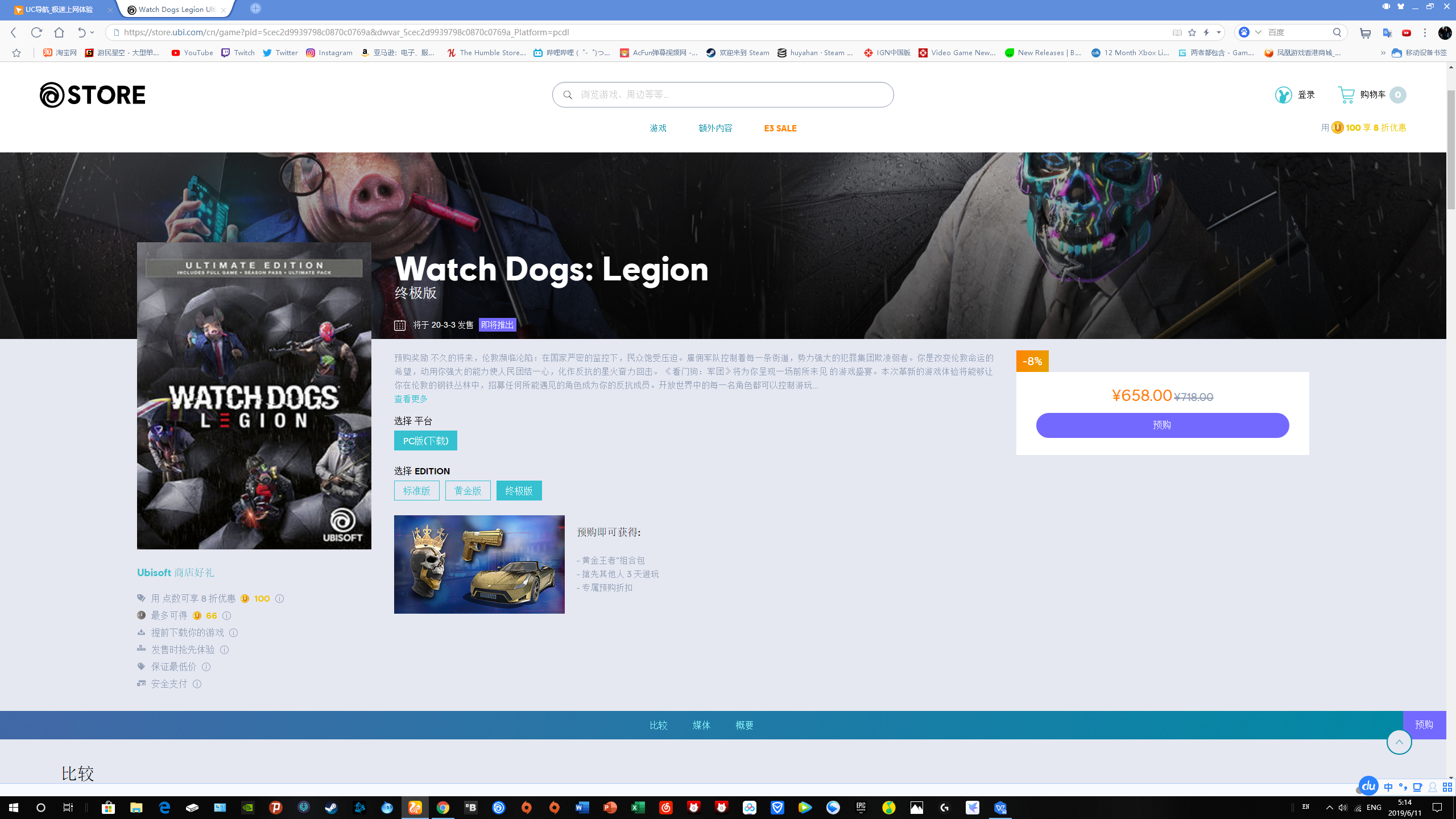
Task: Open Steam from the taskbar
Action: click(x=331, y=808)
